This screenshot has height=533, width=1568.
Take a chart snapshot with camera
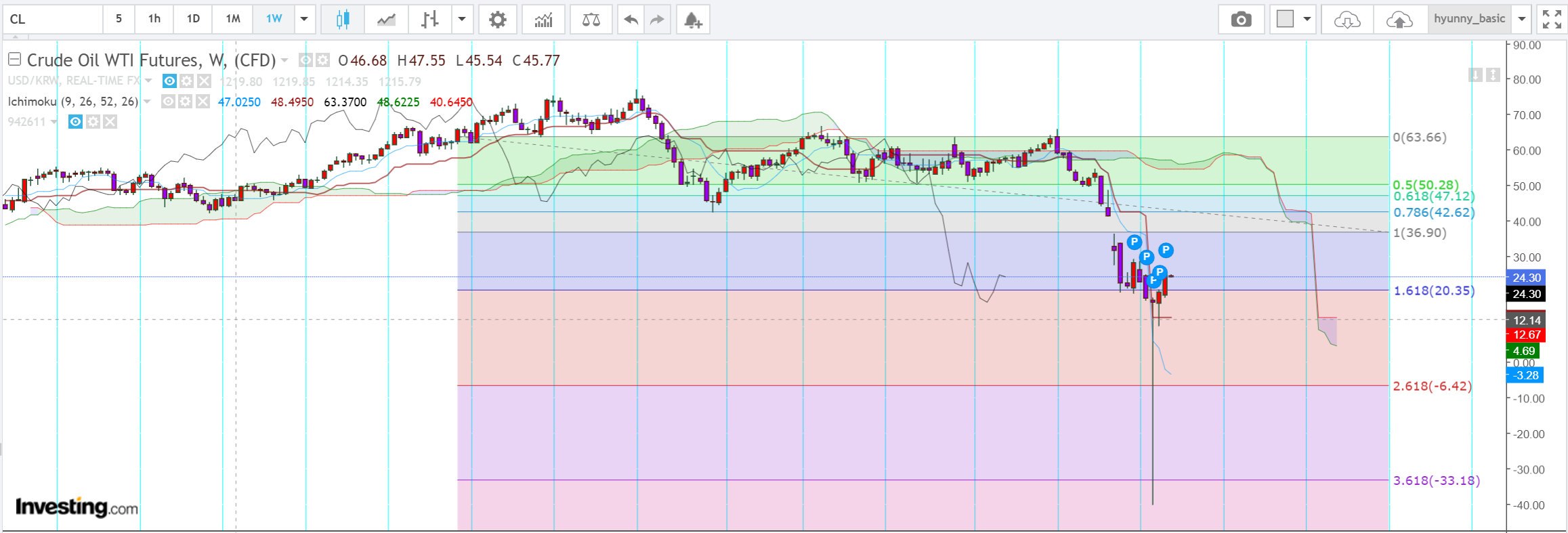coord(1241,20)
